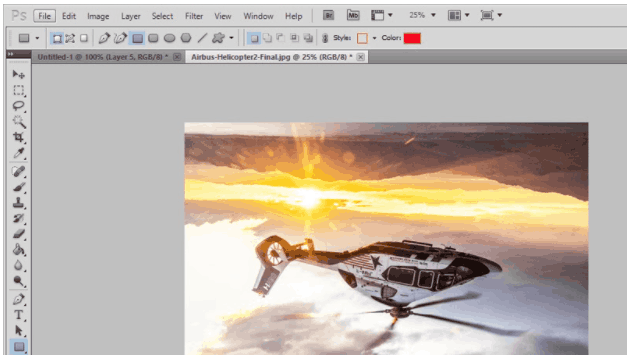Open the View menu

click(222, 16)
